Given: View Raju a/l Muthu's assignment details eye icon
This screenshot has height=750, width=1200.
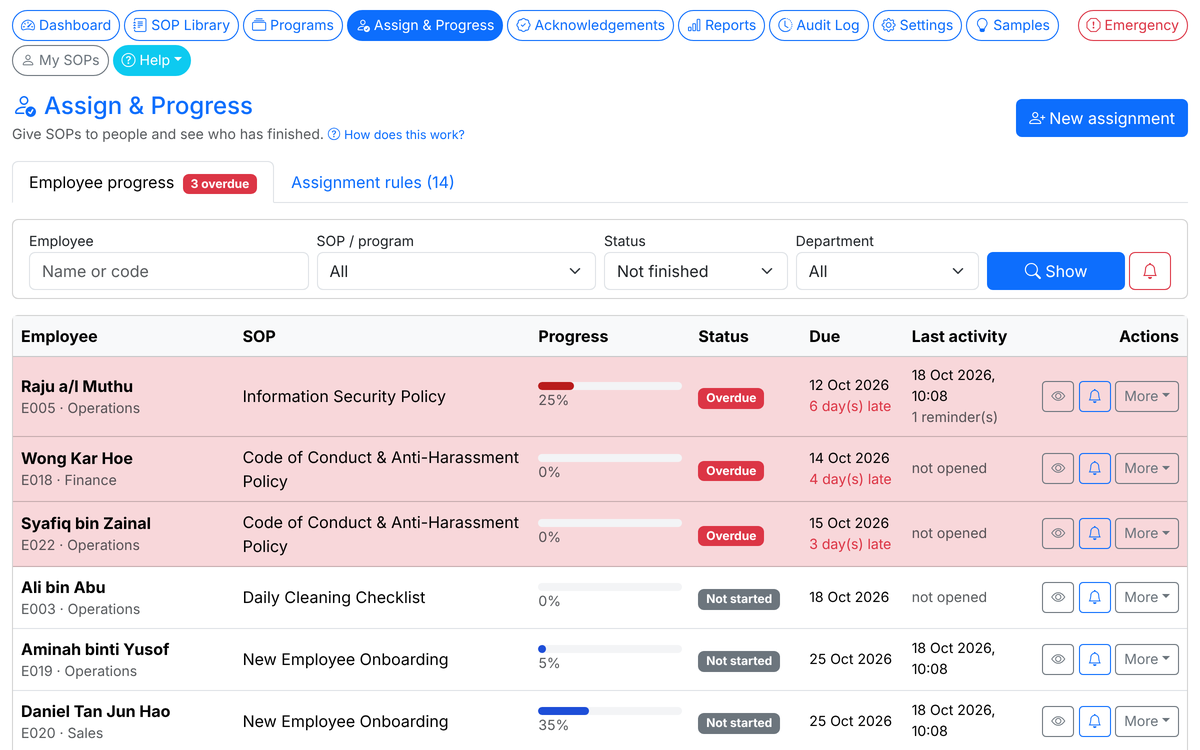Looking at the screenshot, I should click(x=1058, y=396).
